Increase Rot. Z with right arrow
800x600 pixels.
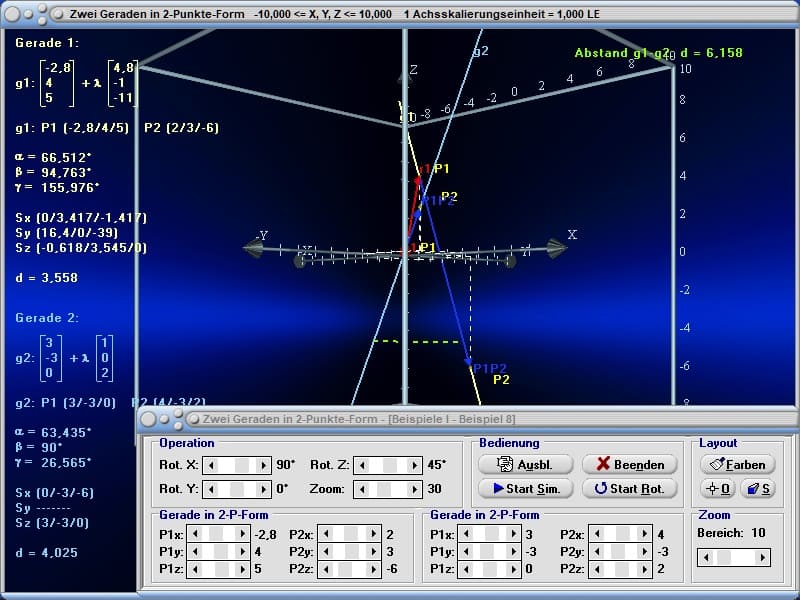pos(414,465)
